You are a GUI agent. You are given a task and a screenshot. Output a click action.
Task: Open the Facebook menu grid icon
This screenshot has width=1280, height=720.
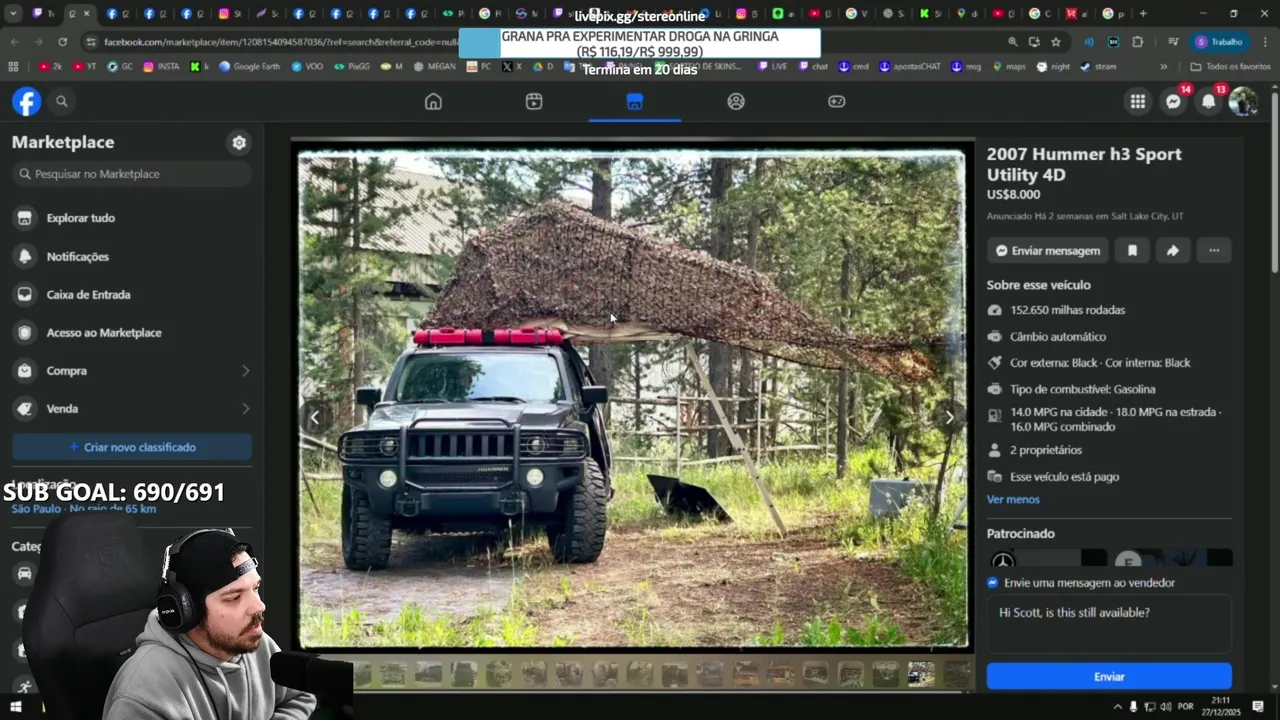[x=1138, y=101]
